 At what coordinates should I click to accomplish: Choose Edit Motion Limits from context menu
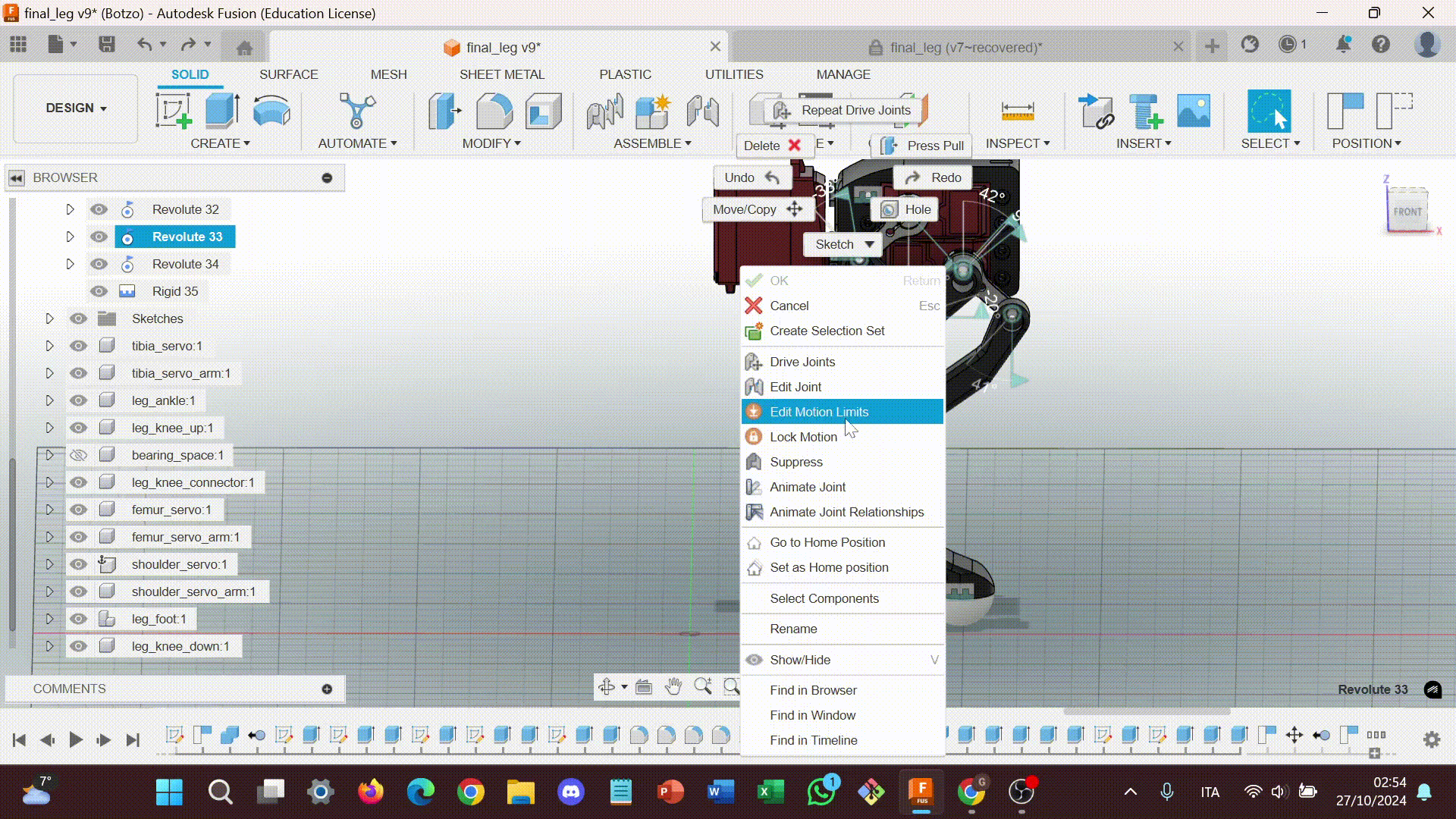(x=819, y=412)
